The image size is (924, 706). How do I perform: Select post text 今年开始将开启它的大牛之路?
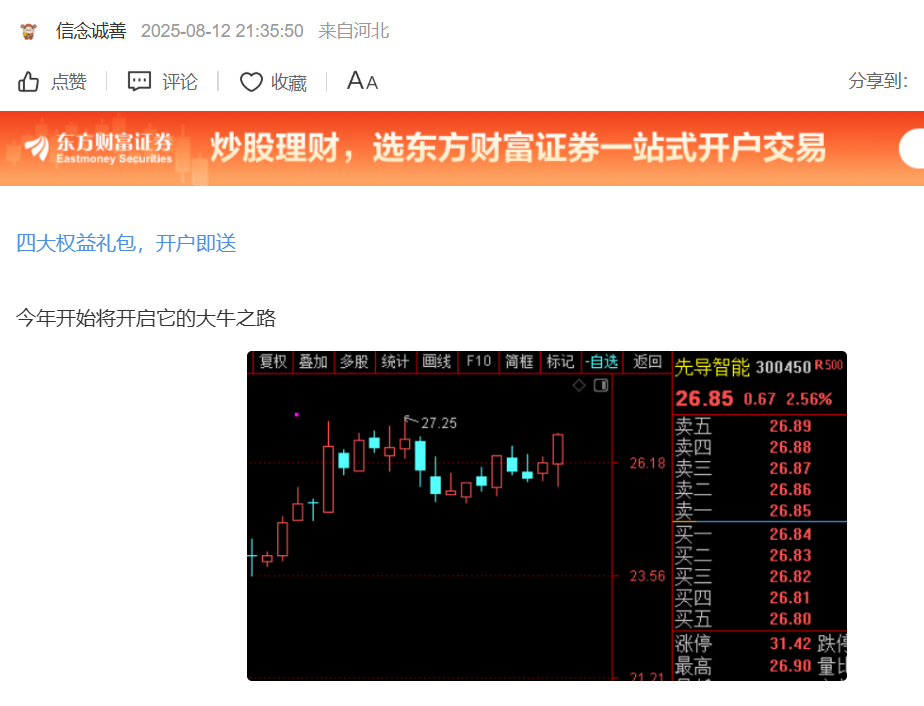(x=146, y=318)
